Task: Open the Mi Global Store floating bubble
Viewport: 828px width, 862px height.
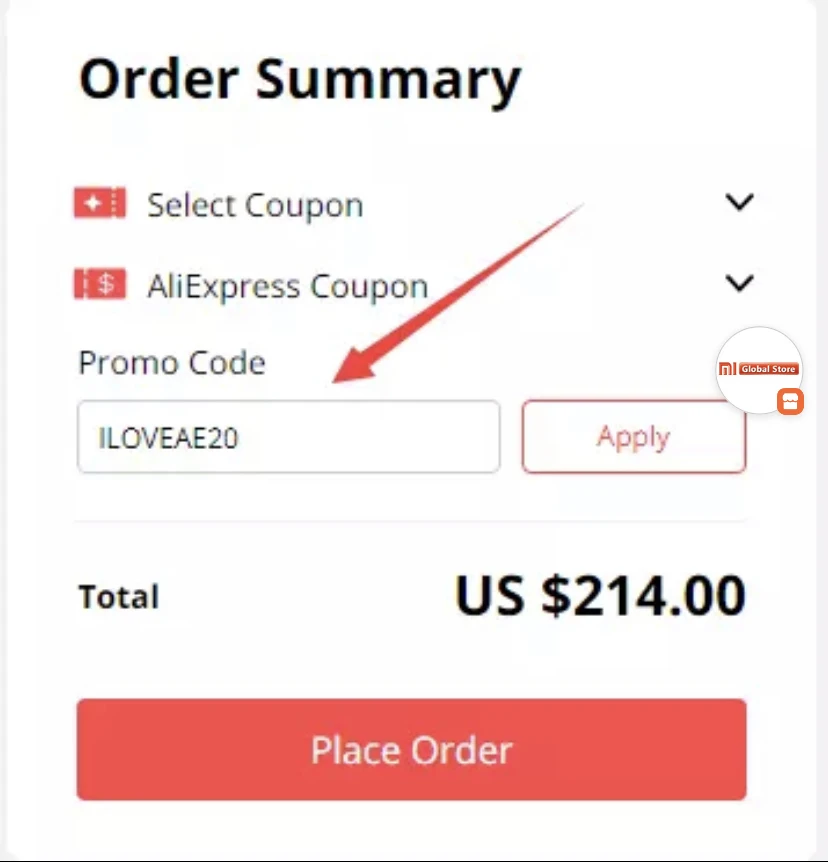Action: (759, 369)
